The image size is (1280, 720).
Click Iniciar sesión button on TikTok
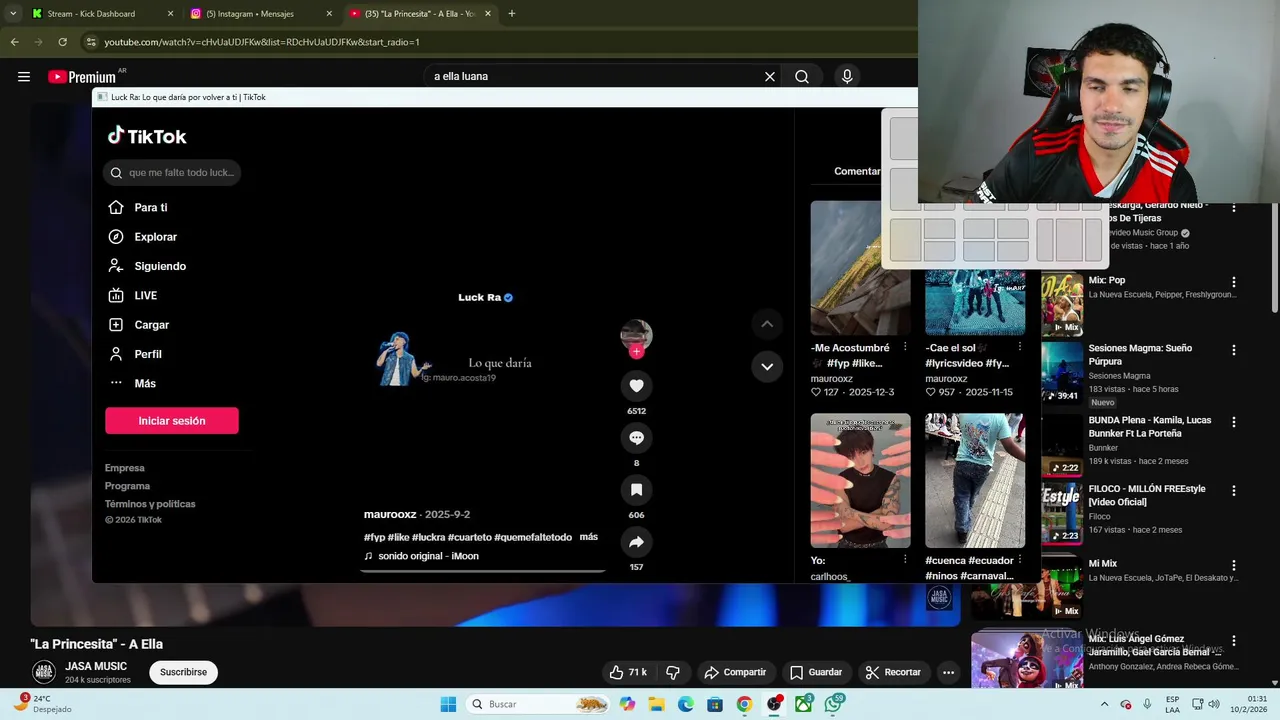pos(172,421)
